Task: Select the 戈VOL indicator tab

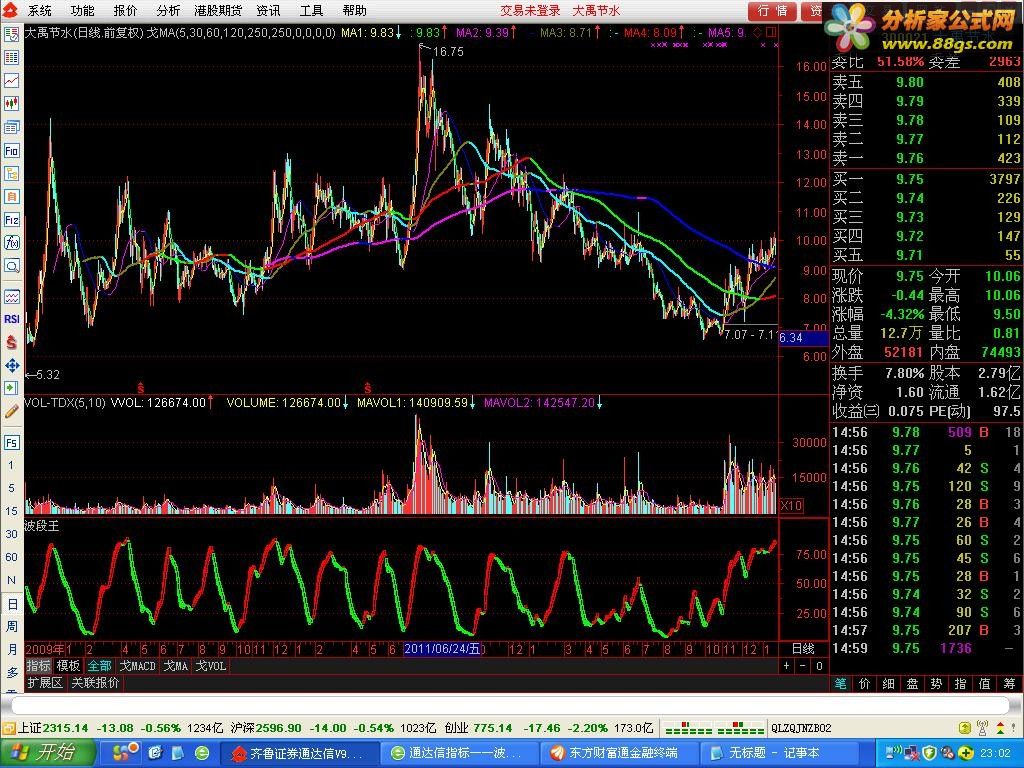Action: tap(211, 666)
